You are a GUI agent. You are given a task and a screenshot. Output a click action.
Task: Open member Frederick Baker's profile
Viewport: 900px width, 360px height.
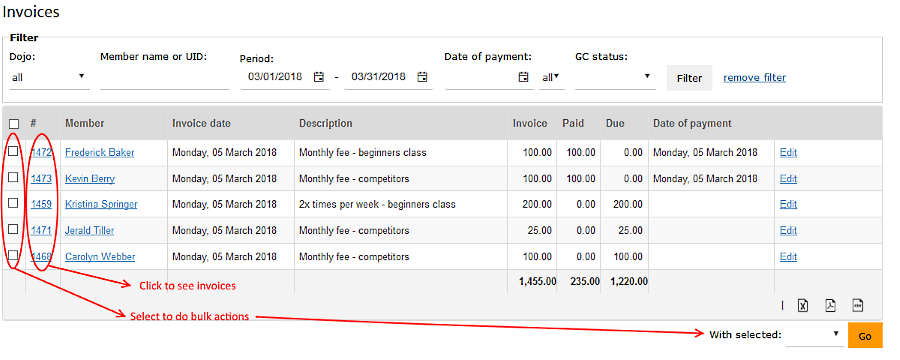(x=100, y=153)
